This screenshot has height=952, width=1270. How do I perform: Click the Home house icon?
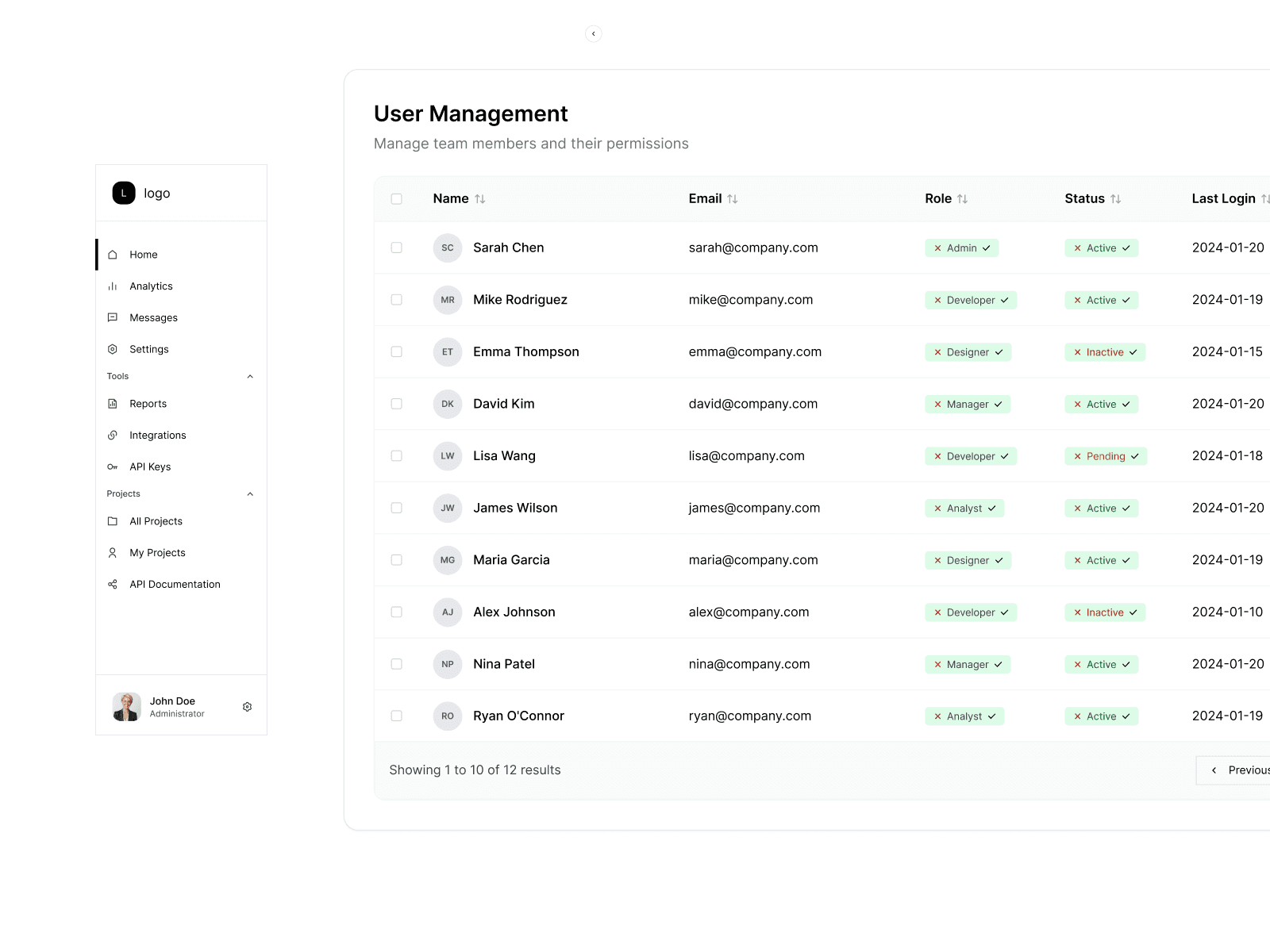pyautogui.click(x=113, y=255)
